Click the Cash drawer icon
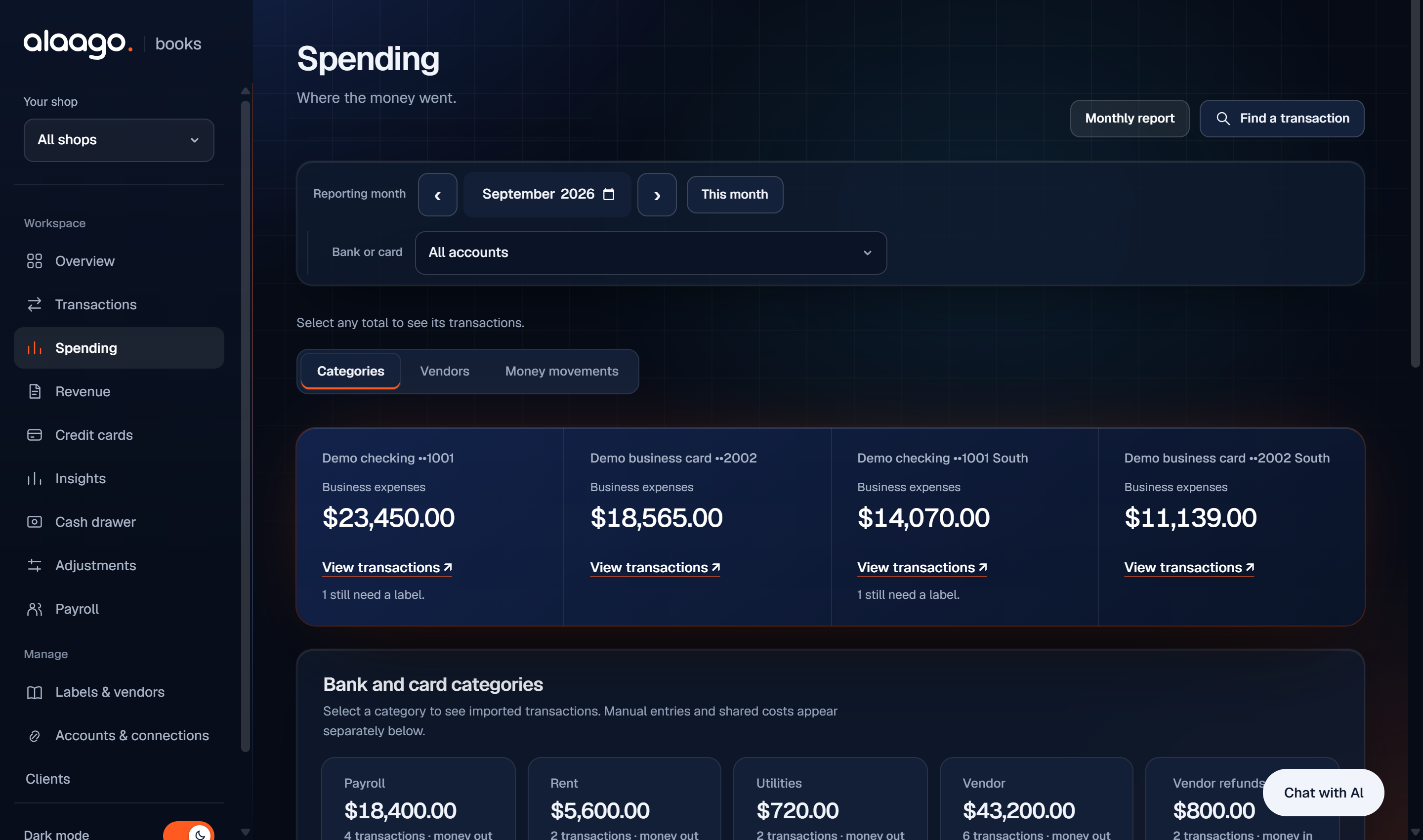This screenshot has width=1423, height=840. pos(35,522)
